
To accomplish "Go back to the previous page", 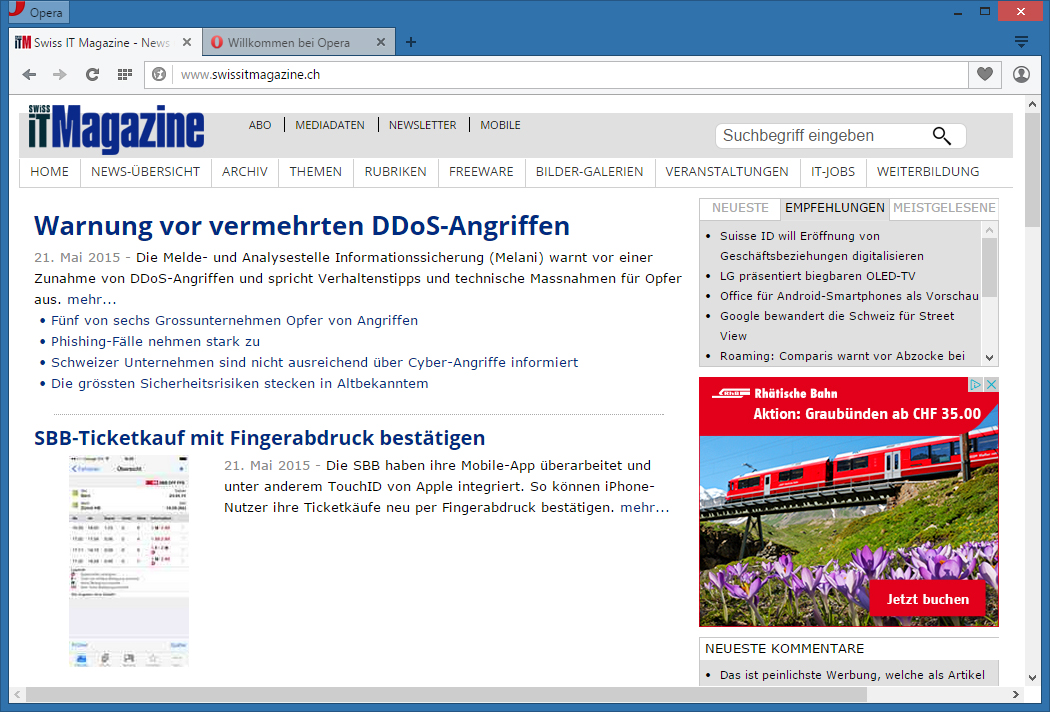I will [29, 74].
